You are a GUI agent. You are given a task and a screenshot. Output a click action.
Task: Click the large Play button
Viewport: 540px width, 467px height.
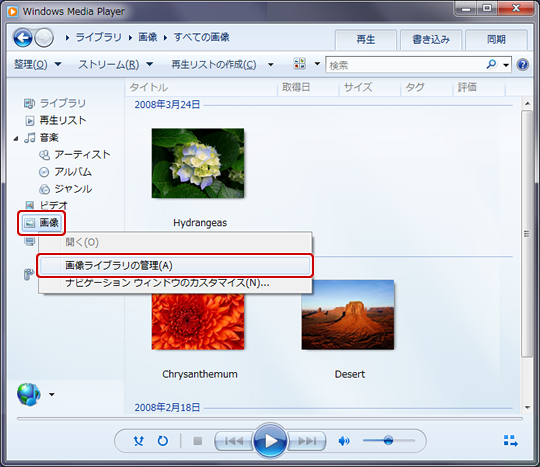tap(270, 440)
